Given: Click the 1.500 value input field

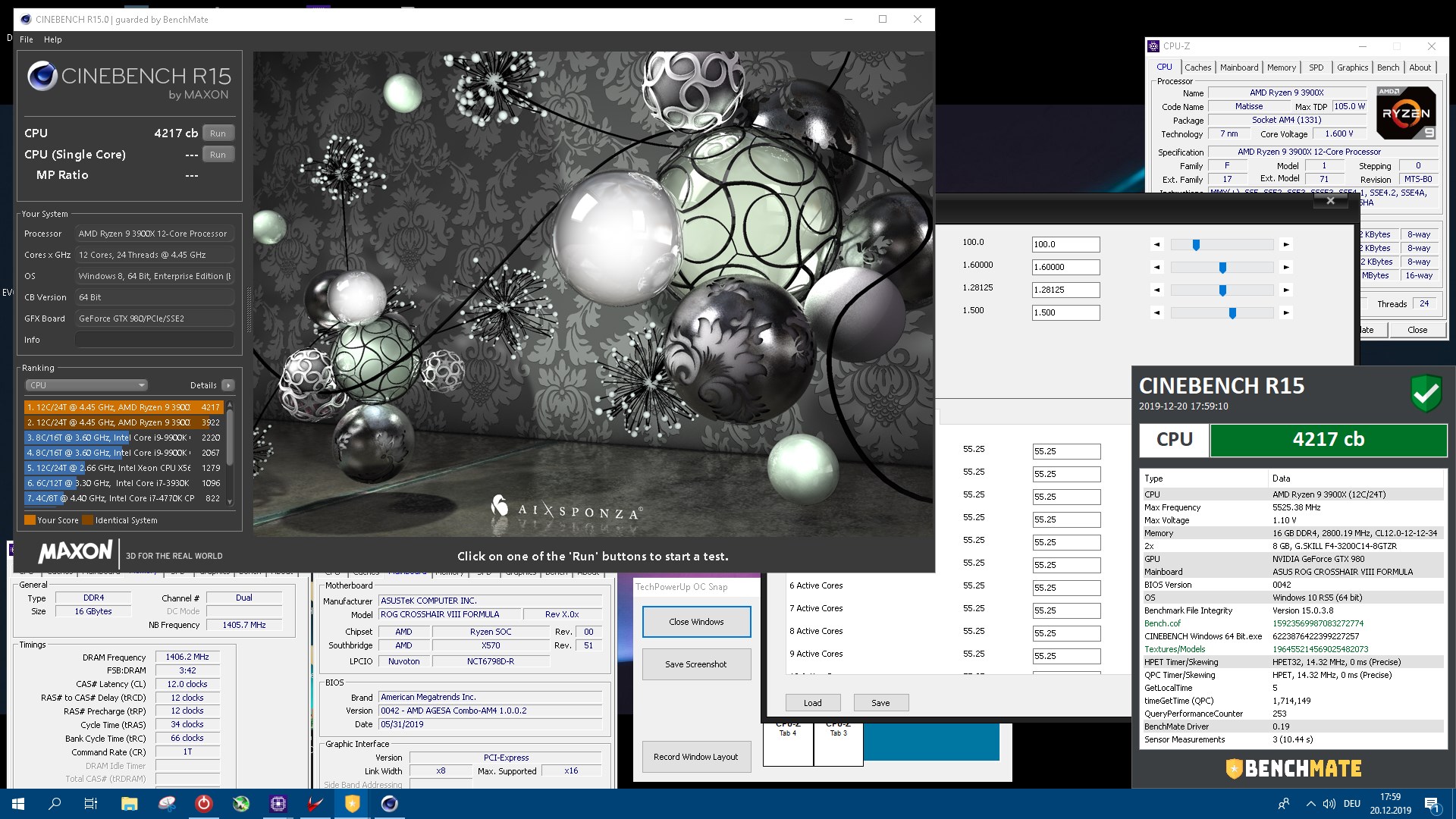Looking at the screenshot, I should coord(1065,312).
